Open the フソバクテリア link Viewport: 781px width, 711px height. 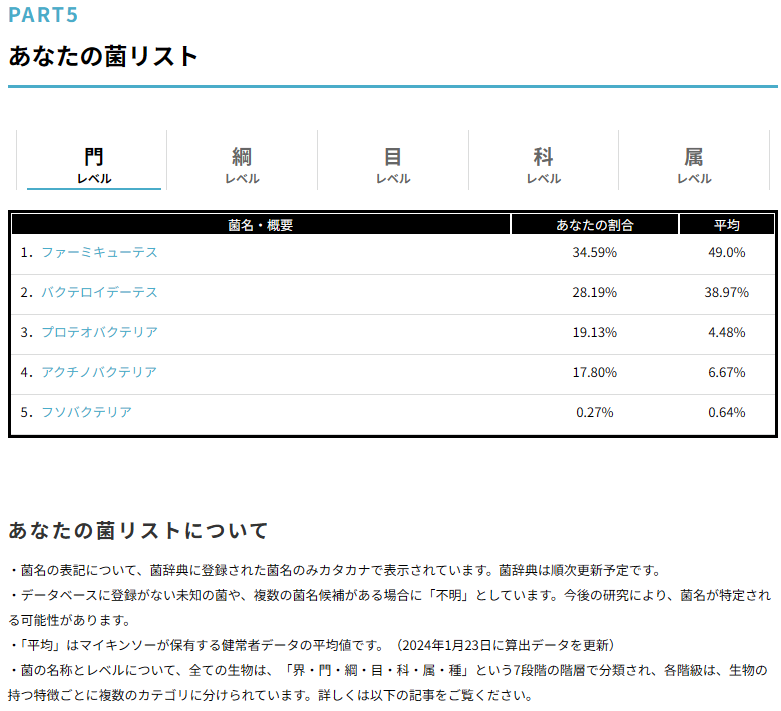86,412
